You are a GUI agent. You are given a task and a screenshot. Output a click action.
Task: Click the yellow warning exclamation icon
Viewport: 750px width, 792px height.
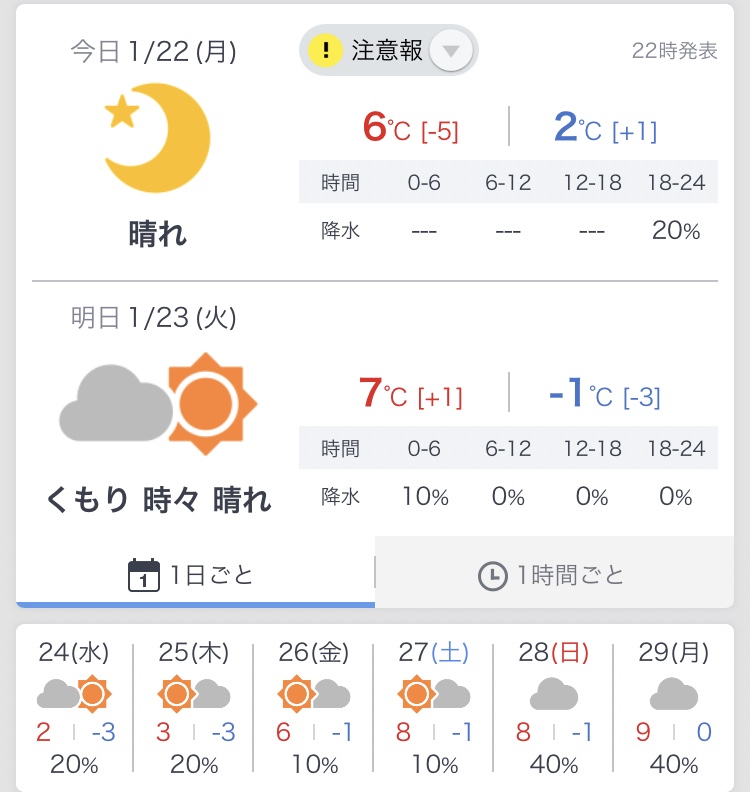[x=325, y=50]
